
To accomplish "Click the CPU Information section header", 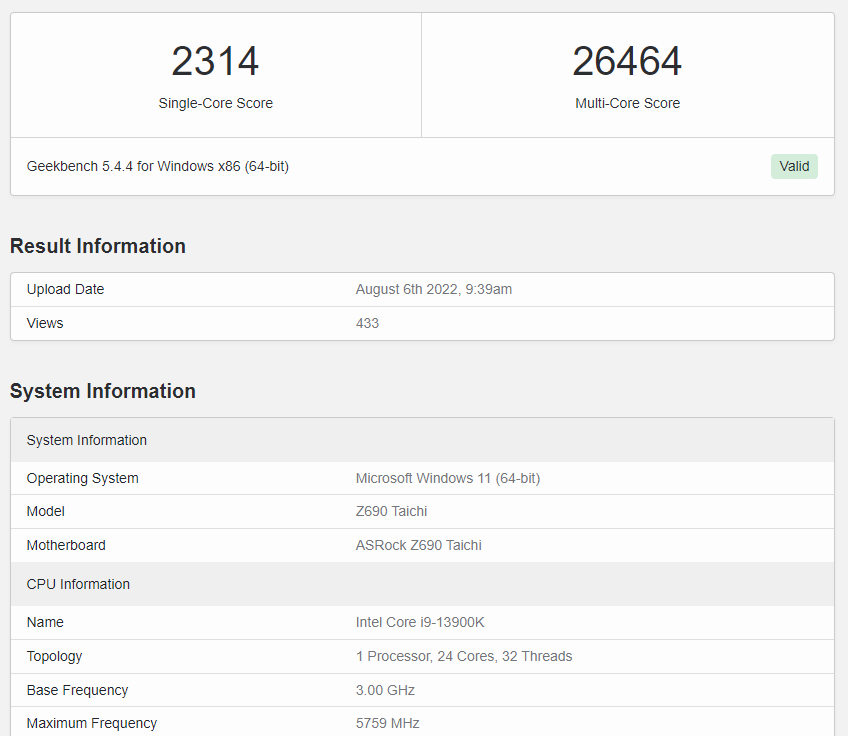I will point(422,584).
